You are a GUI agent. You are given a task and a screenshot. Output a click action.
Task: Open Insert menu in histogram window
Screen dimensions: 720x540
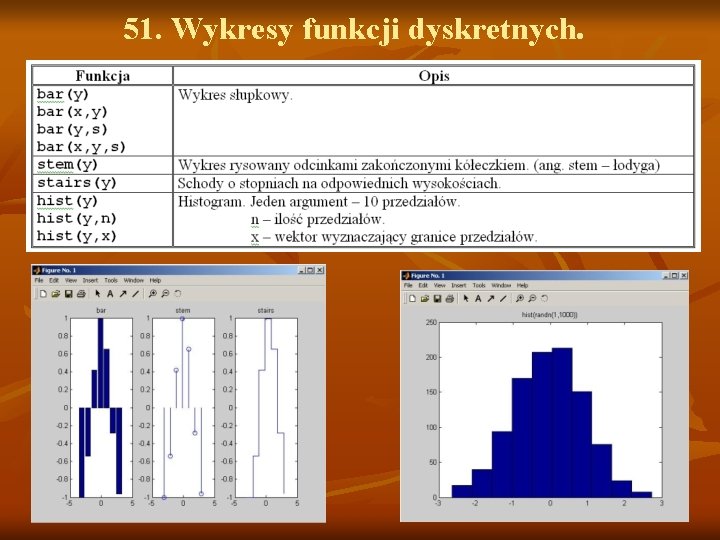458,285
